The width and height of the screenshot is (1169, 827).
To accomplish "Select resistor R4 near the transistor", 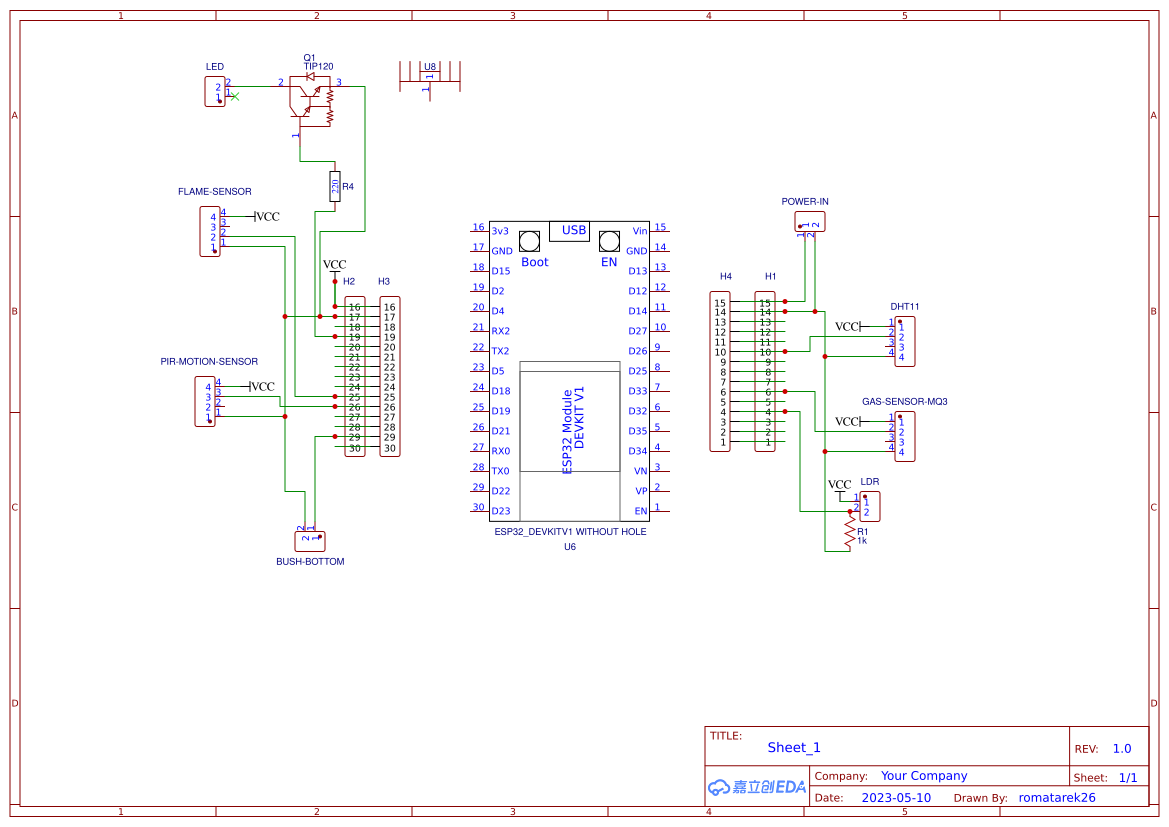I will [333, 186].
